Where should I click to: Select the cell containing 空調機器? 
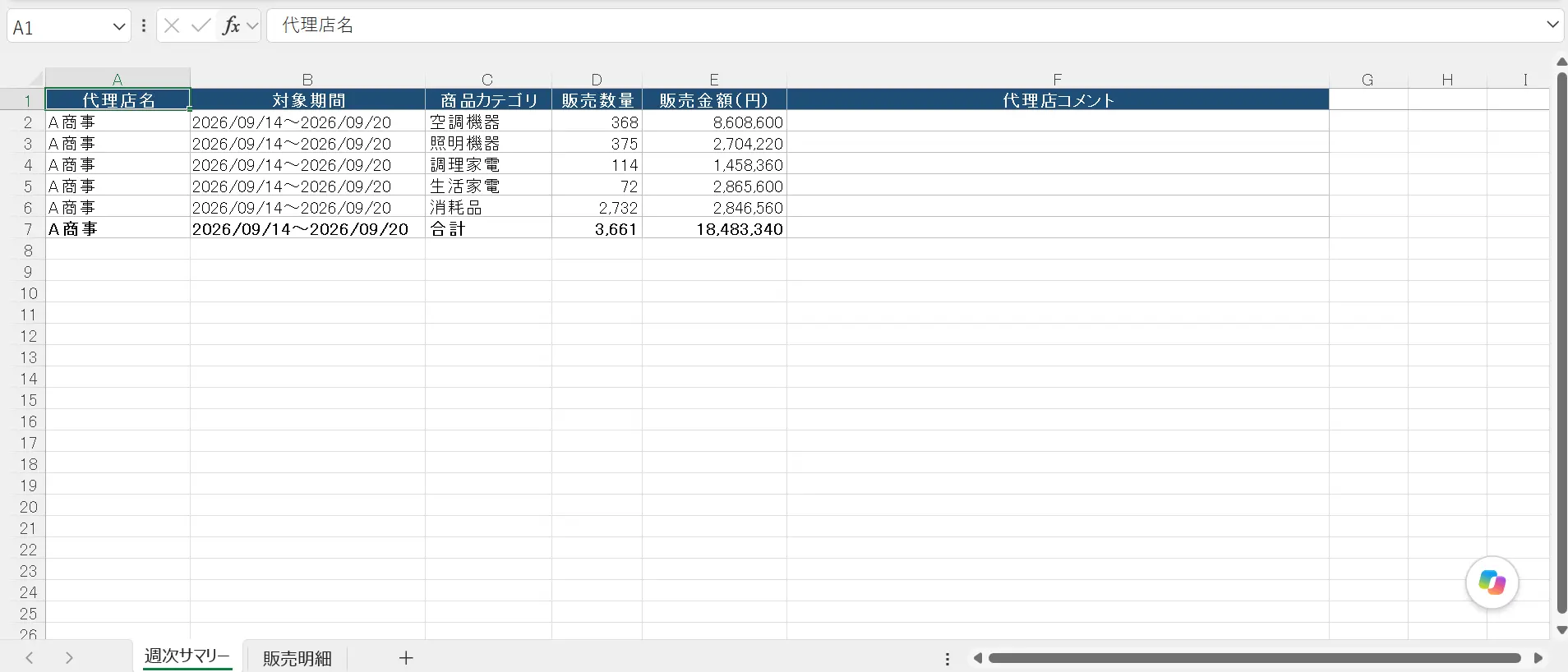coord(488,122)
